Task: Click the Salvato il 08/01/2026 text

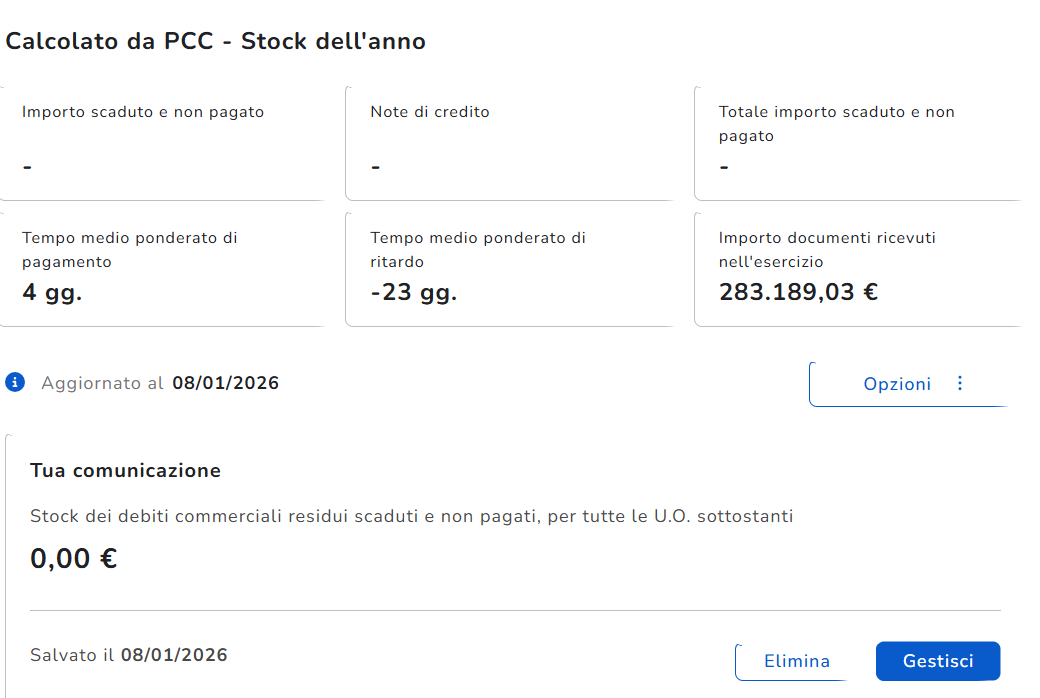Action: pos(129,655)
